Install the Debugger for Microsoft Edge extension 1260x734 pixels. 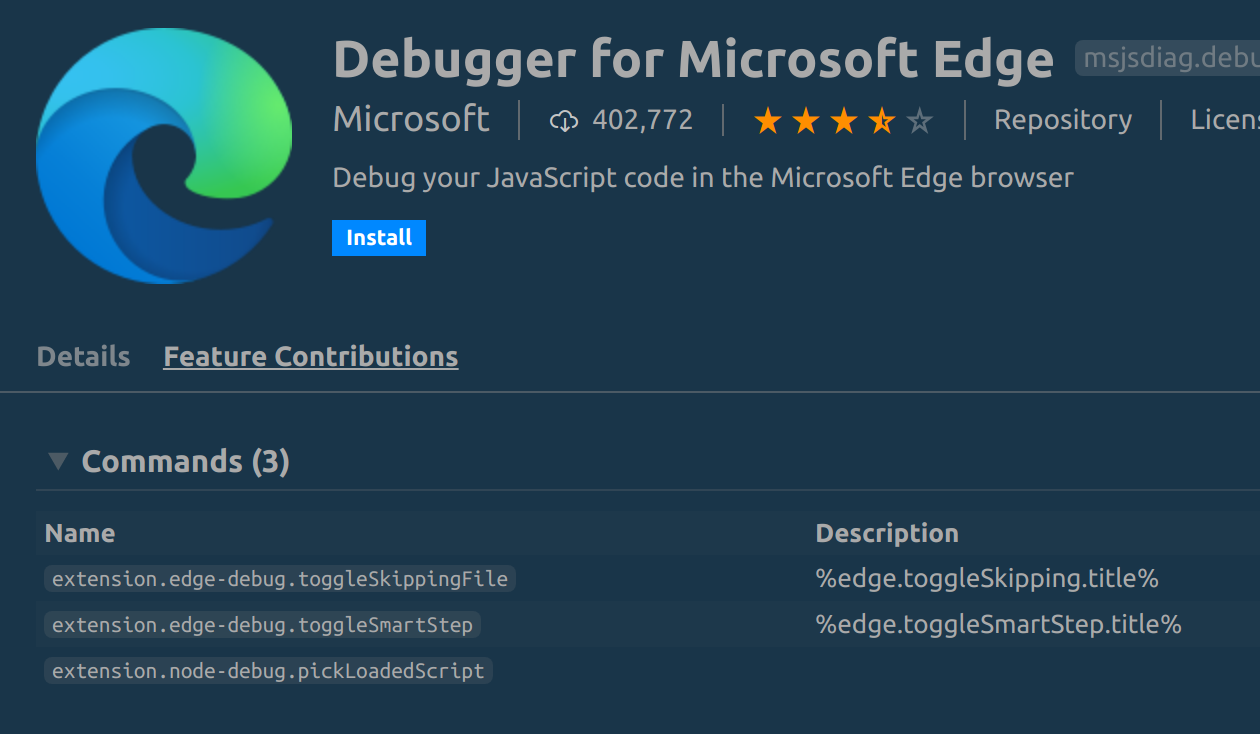click(x=378, y=237)
